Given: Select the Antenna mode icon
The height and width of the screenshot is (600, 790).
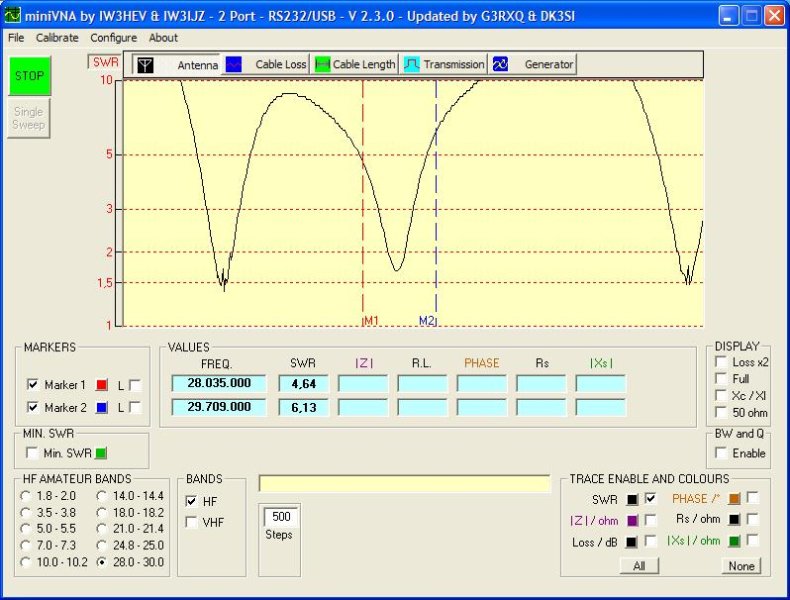Looking at the screenshot, I should (146, 64).
